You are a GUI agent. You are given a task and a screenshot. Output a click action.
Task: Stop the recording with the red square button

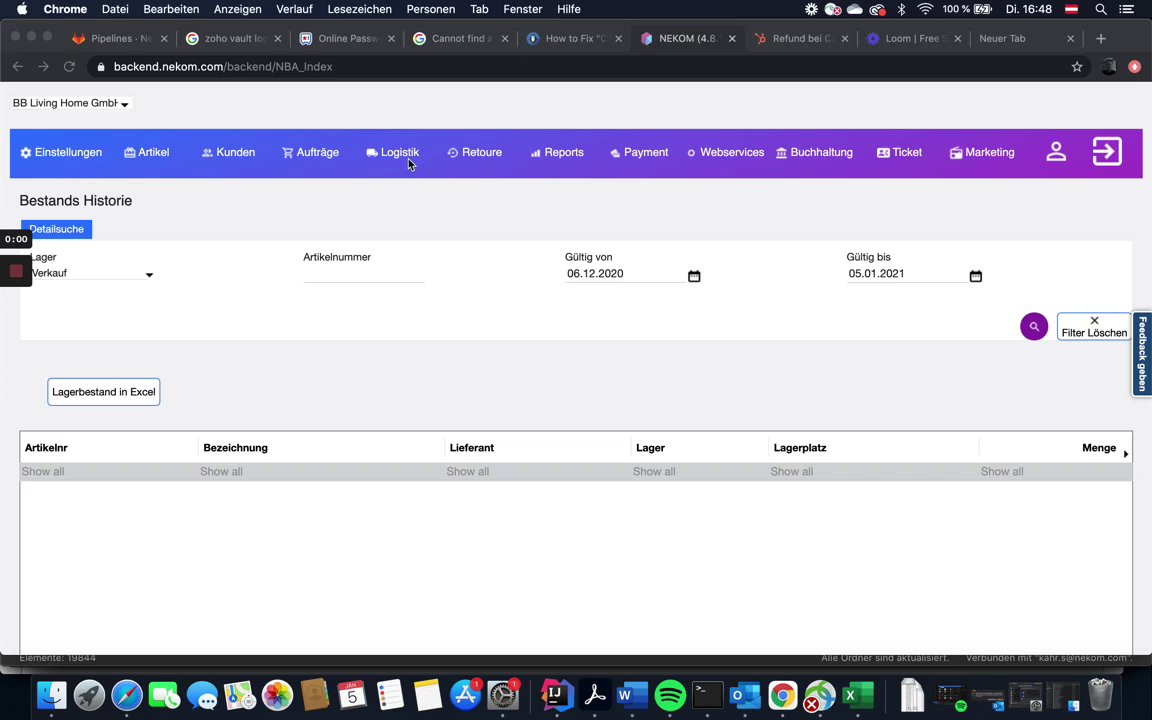coord(16,271)
